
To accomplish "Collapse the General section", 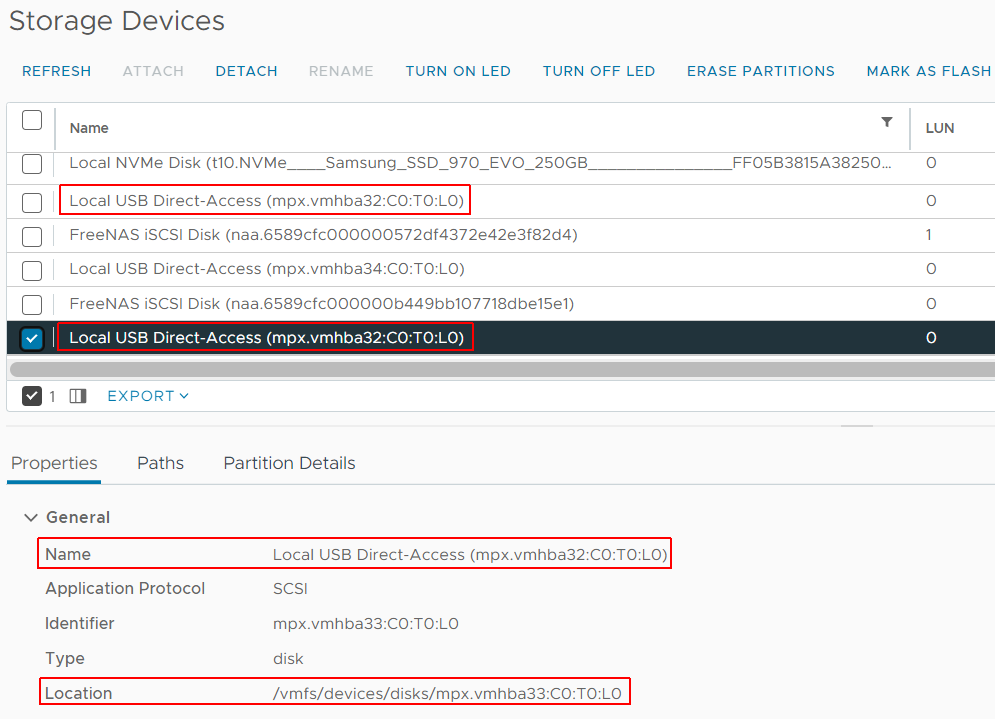I will pyautogui.click(x=31, y=517).
